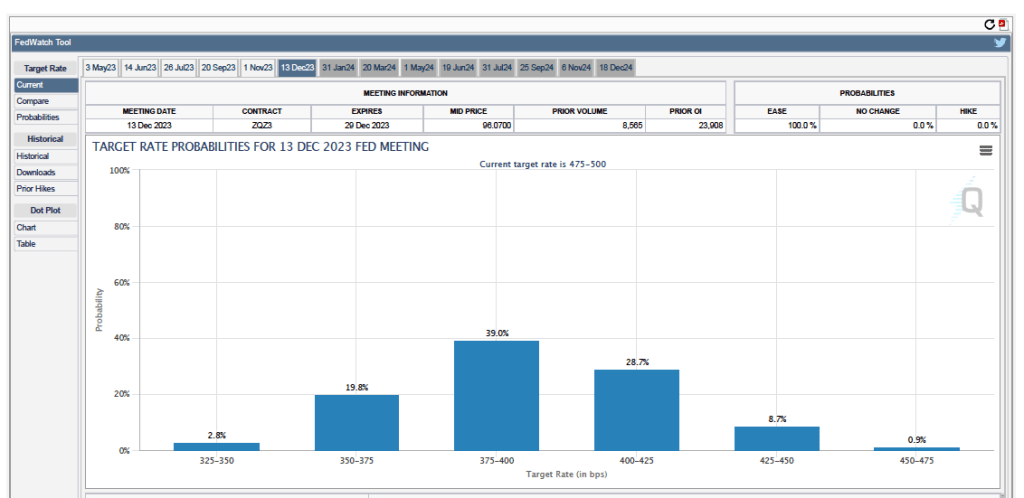Image resolution: width=1024 pixels, height=498 pixels.
Task: Click the Twitter bird icon
Action: (1000, 43)
